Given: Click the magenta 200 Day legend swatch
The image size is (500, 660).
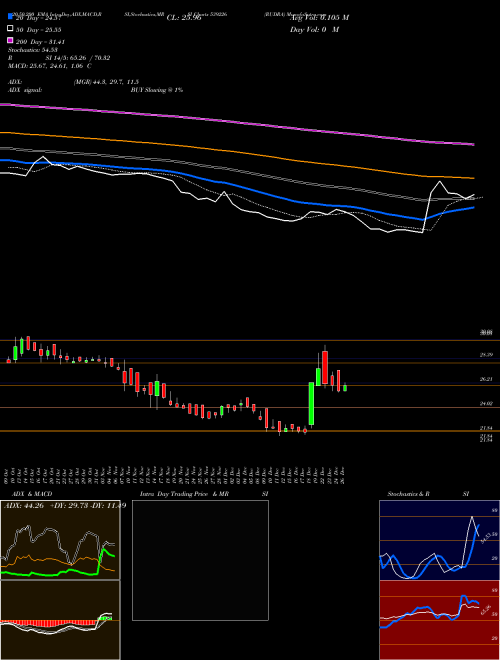Looking at the screenshot, I should click(x=10, y=40).
